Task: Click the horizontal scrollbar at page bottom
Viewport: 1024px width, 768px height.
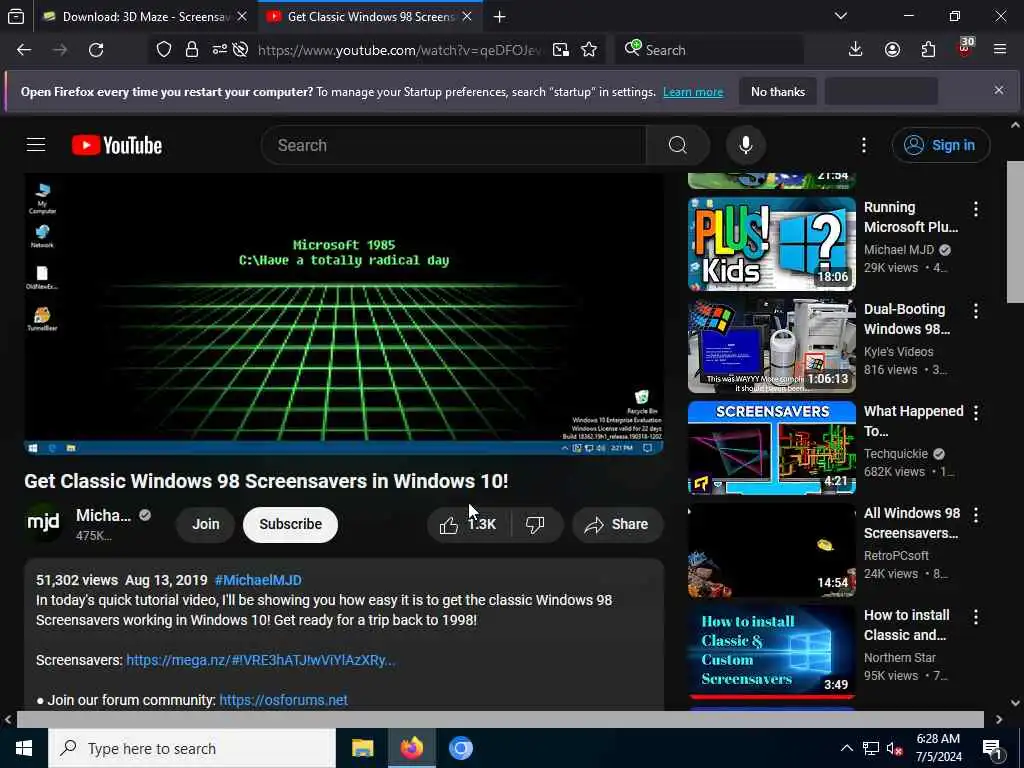Action: tap(500, 719)
